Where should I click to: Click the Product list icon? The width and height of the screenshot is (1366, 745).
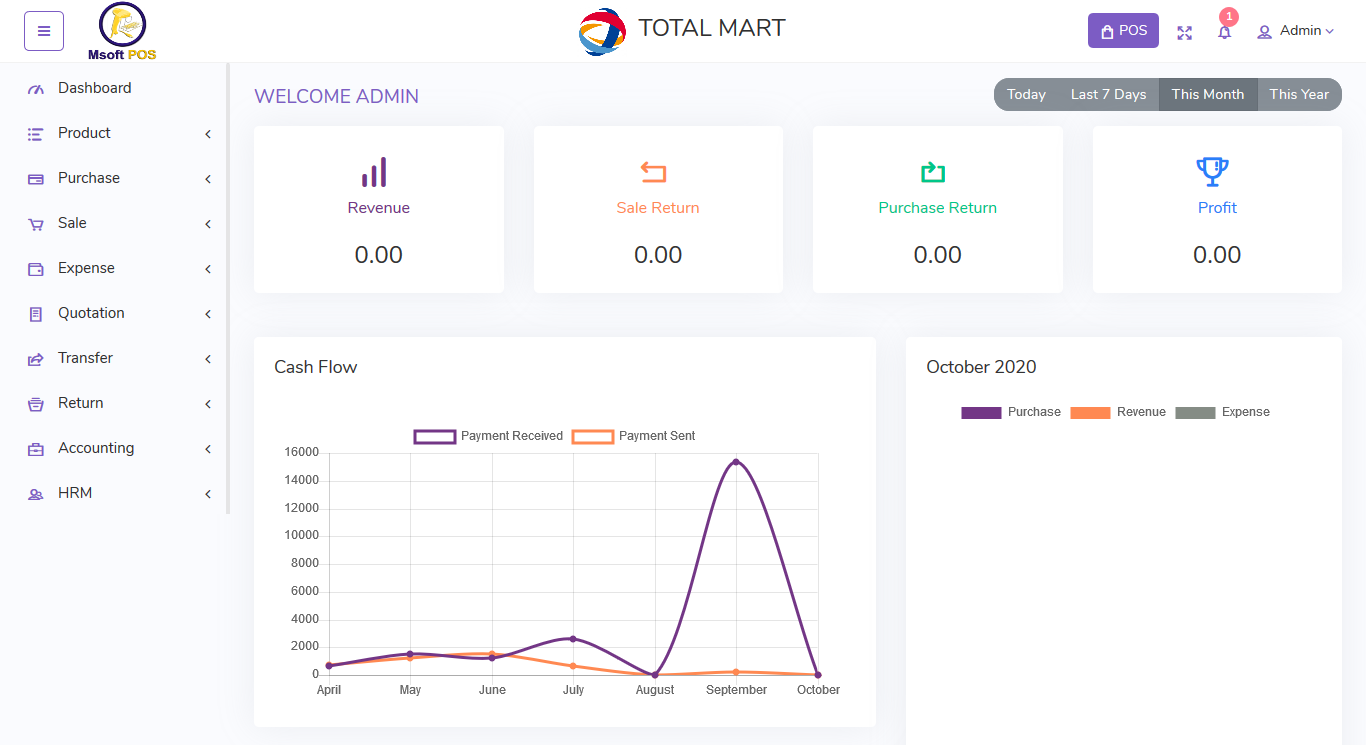point(36,134)
